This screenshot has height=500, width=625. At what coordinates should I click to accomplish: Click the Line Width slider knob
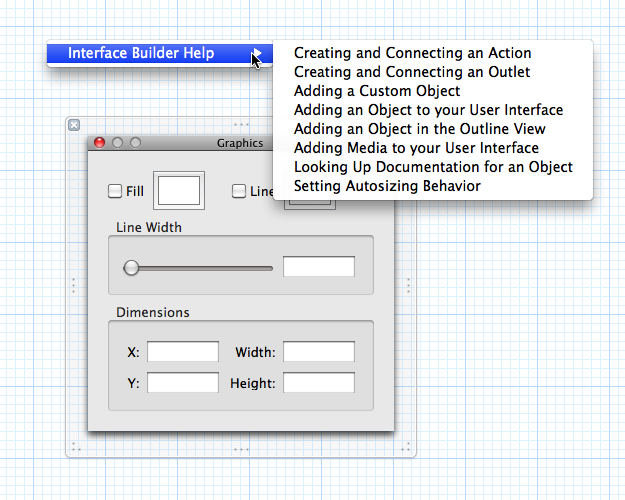tap(131, 267)
